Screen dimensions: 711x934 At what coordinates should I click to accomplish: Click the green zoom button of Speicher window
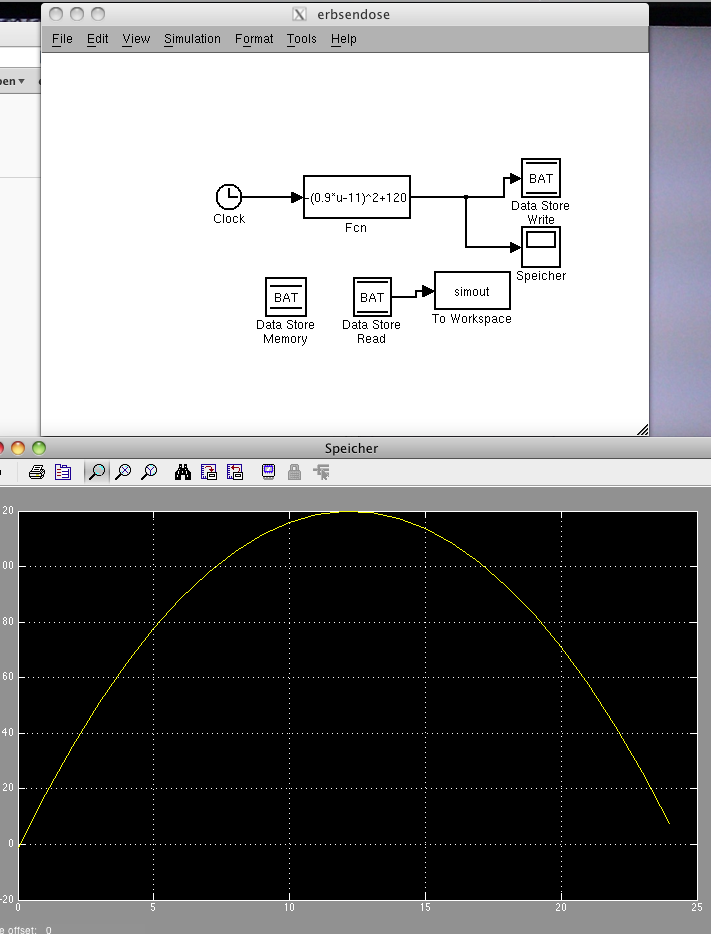(39, 448)
